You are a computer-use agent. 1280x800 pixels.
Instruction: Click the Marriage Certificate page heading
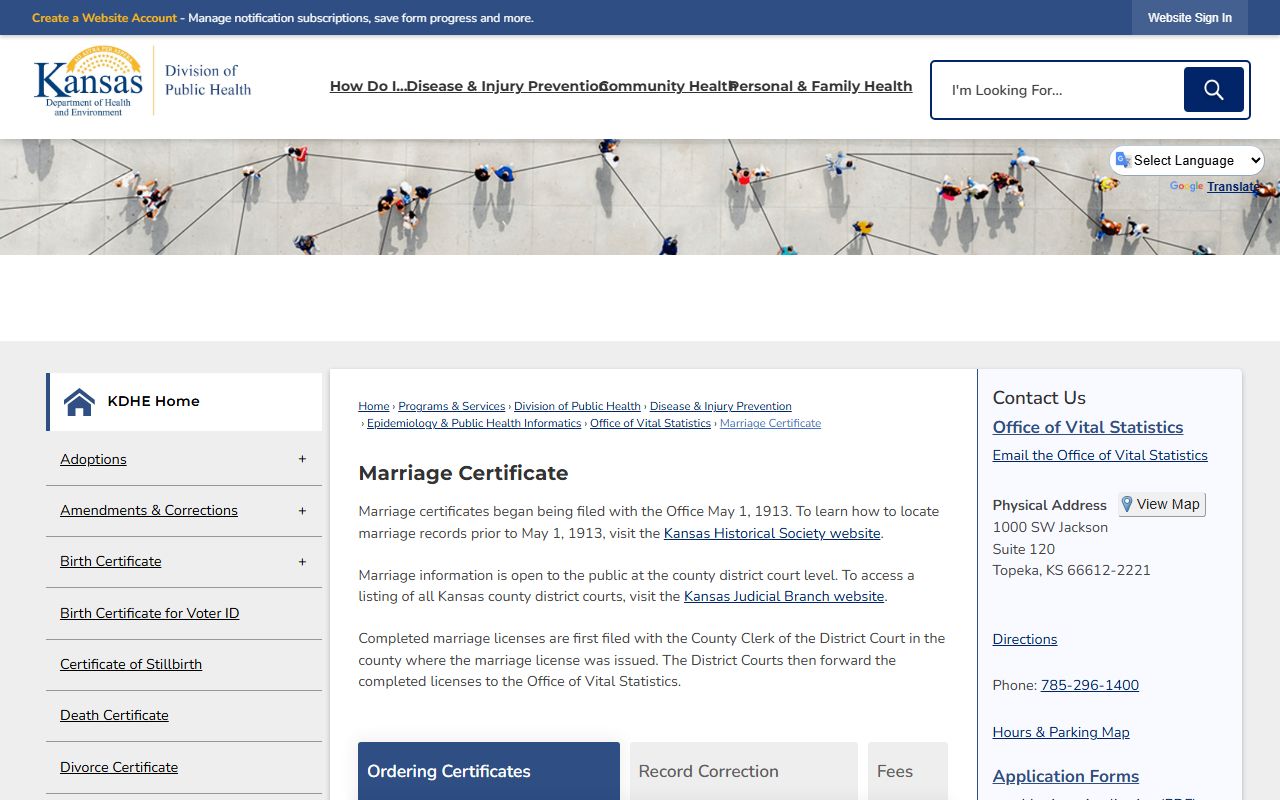463,473
